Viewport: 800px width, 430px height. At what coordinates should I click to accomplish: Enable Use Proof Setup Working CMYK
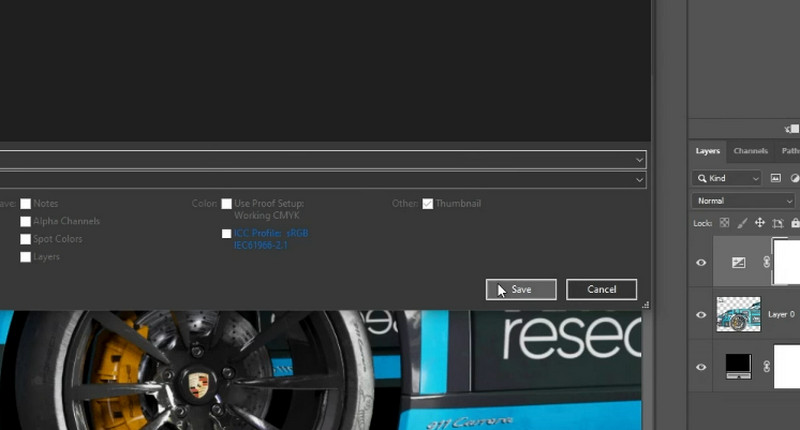coord(227,204)
